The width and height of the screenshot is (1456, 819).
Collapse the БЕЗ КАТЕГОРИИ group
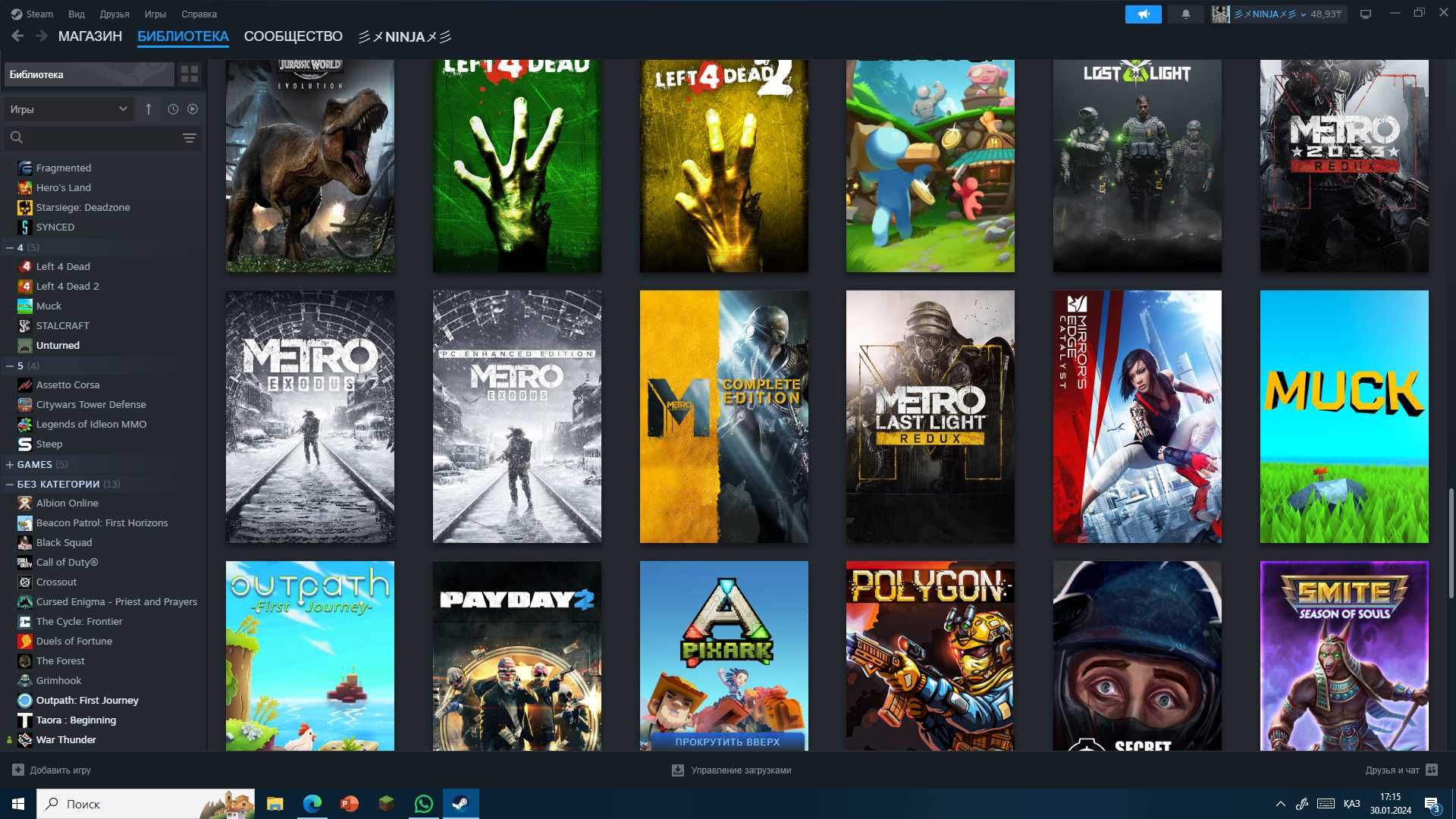[x=10, y=484]
